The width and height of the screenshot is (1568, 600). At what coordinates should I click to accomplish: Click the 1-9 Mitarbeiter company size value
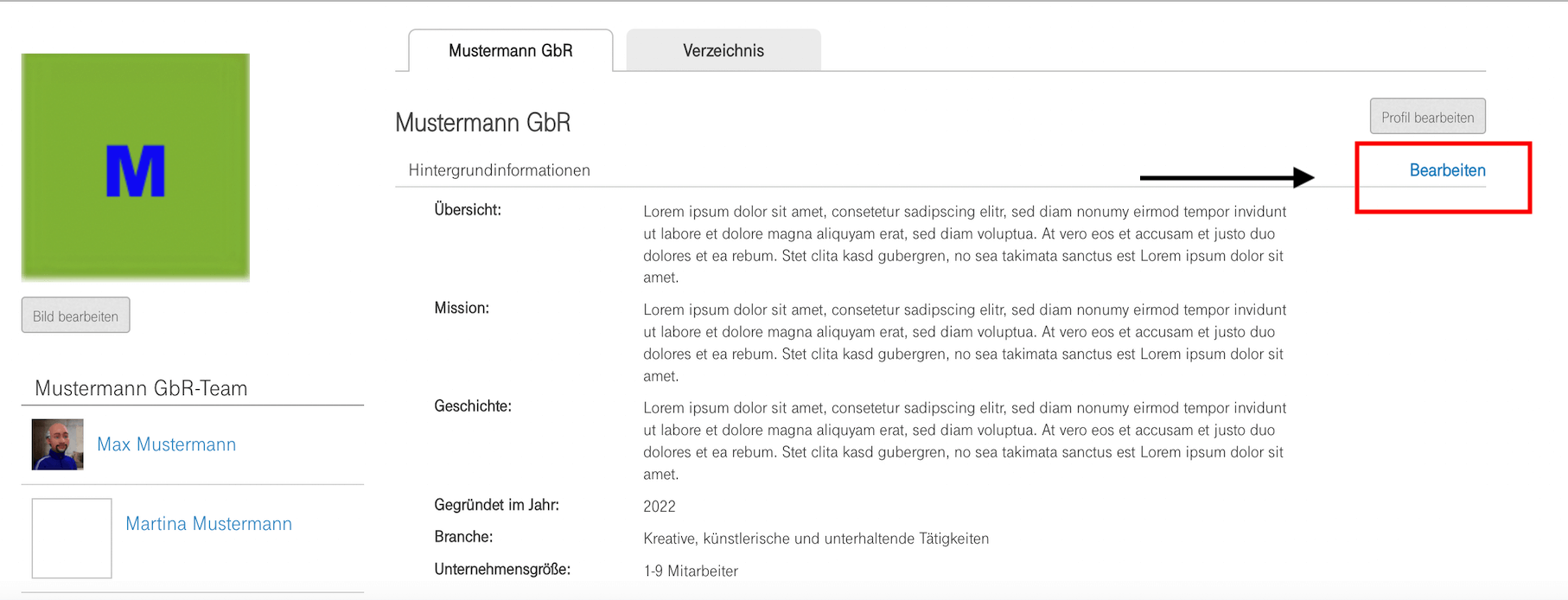click(691, 571)
